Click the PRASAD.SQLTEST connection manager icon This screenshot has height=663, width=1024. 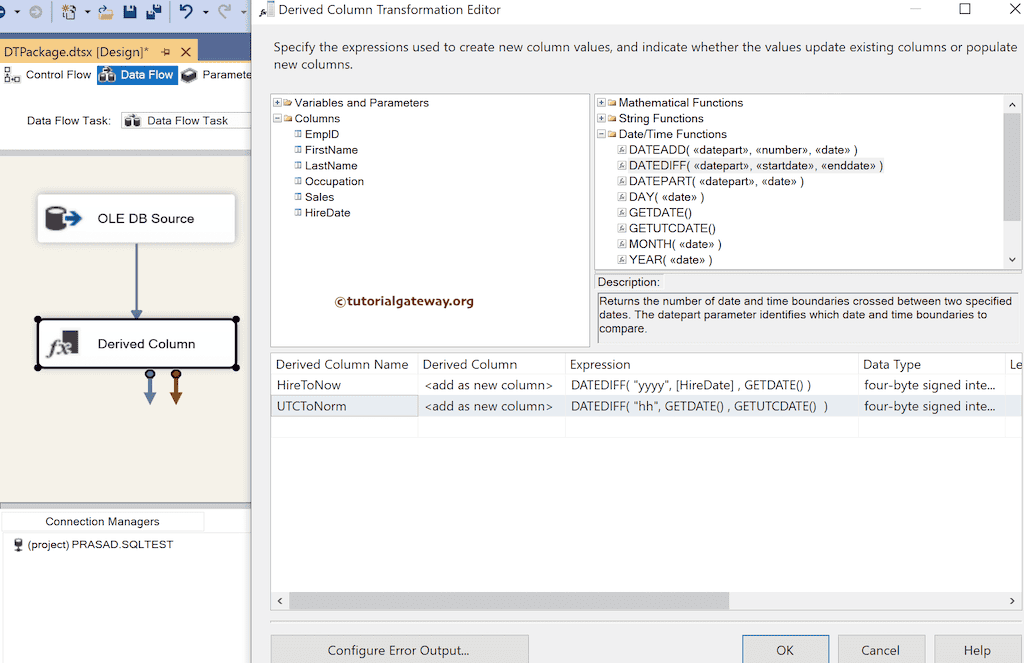click(19, 544)
